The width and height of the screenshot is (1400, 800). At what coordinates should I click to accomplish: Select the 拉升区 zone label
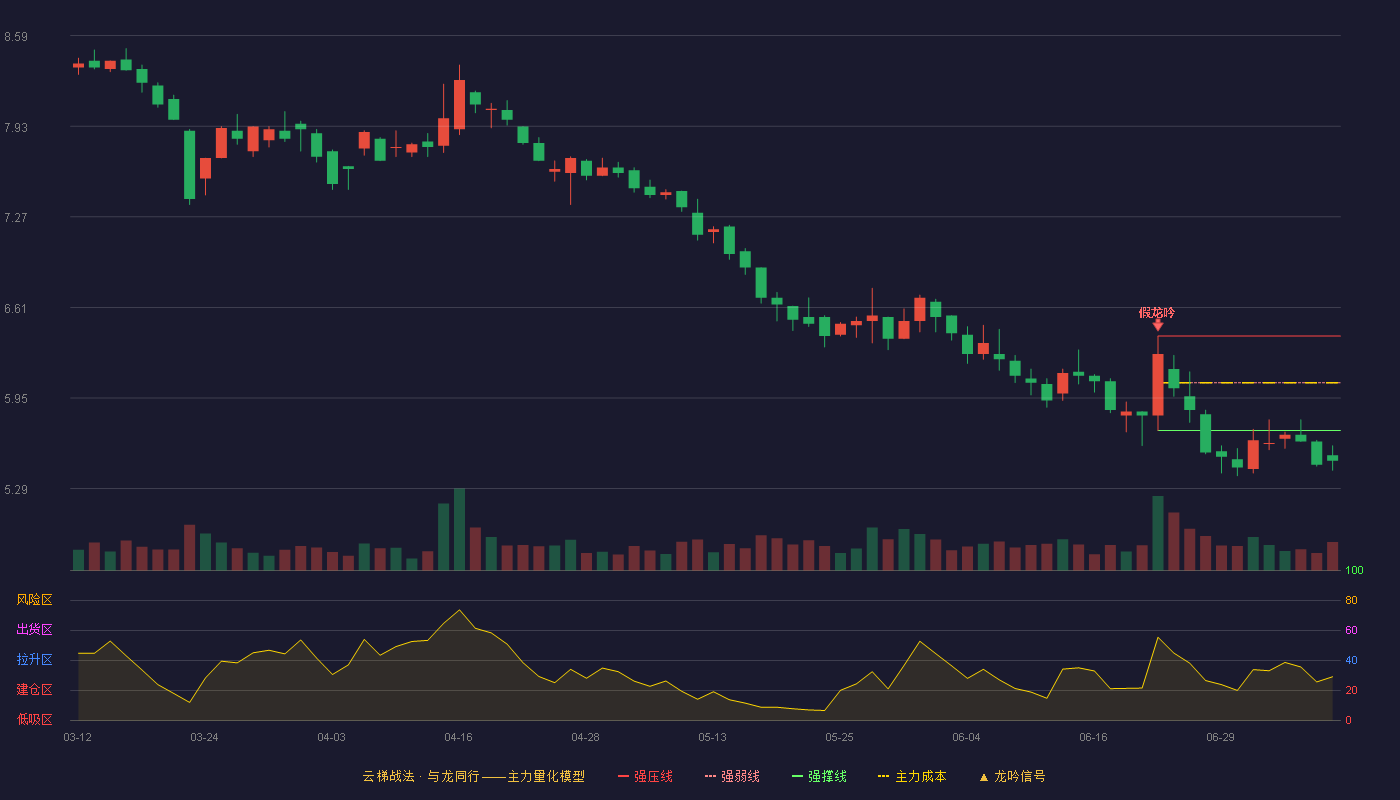click(34, 660)
